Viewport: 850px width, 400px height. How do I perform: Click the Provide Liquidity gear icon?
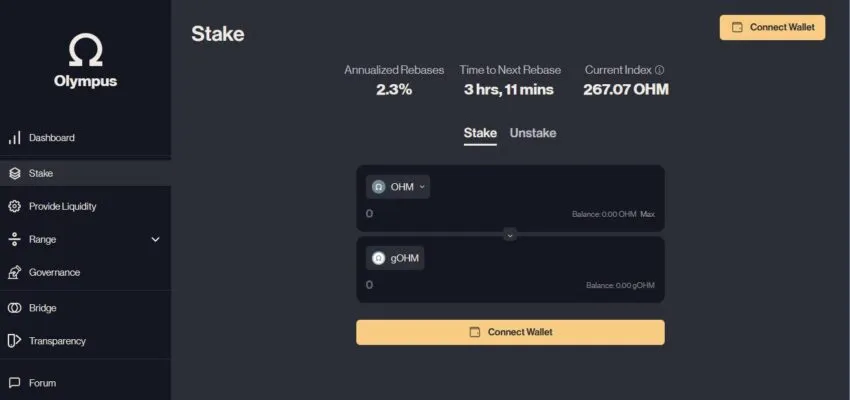14,206
